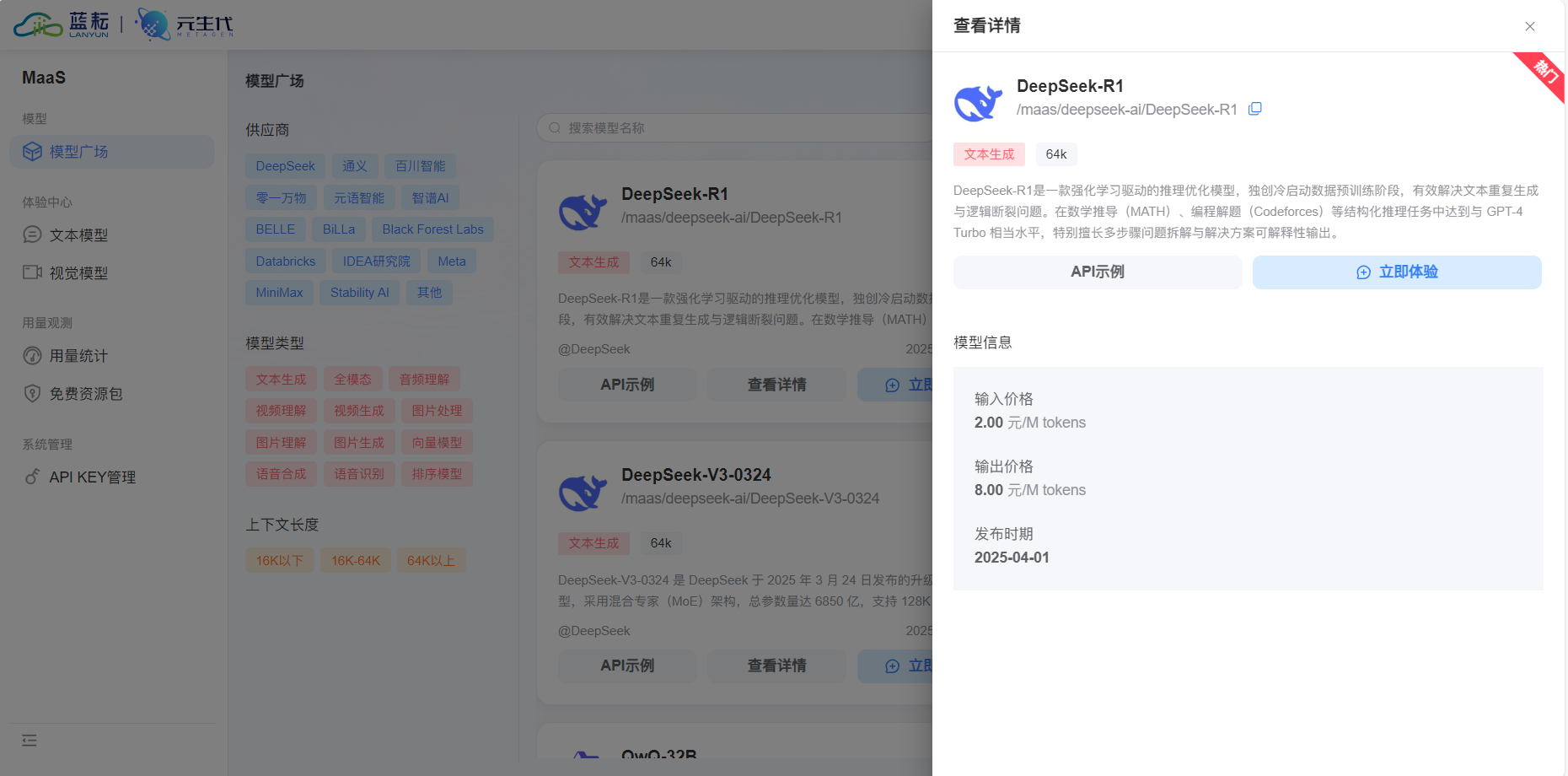The width and height of the screenshot is (1568, 776).
Task: Click the API KEY管理 key icon
Action: (x=32, y=477)
